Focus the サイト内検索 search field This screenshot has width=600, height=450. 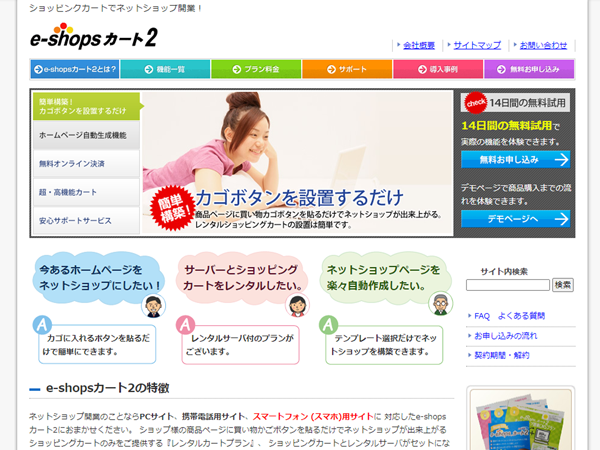click(508, 285)
